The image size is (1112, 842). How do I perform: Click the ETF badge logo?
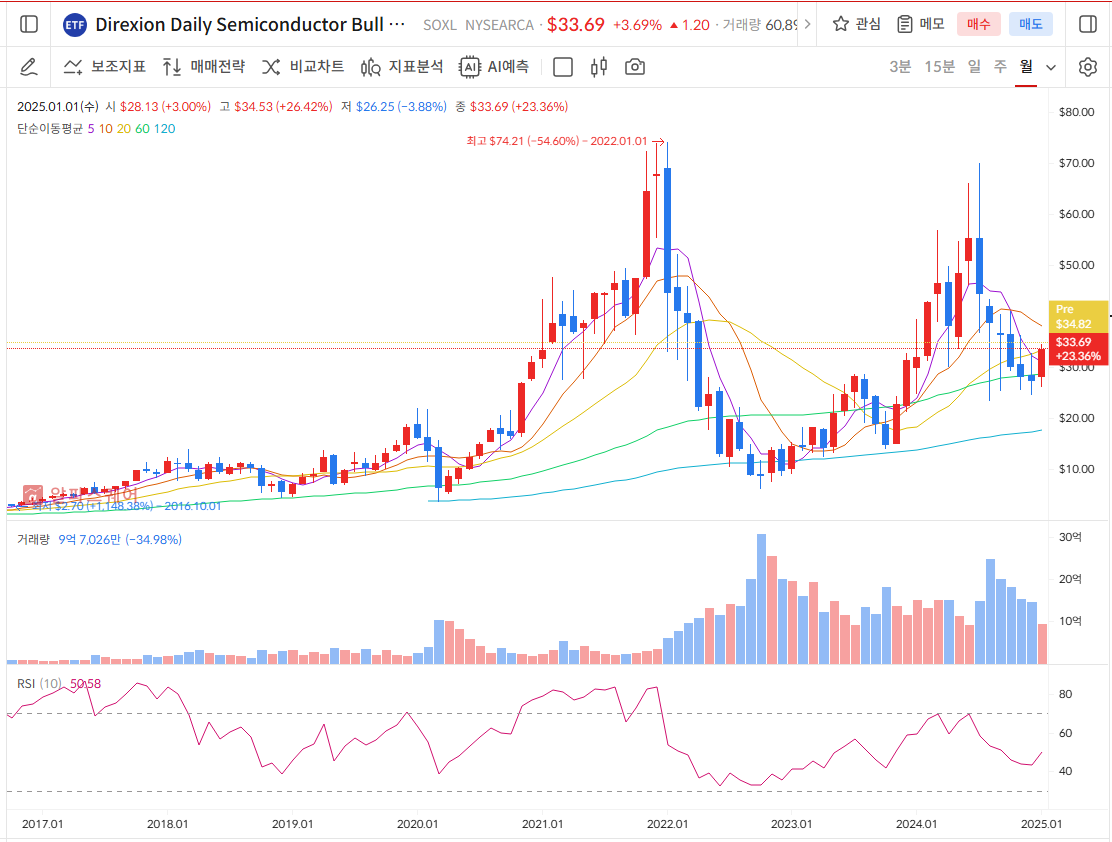click(74, 25)
